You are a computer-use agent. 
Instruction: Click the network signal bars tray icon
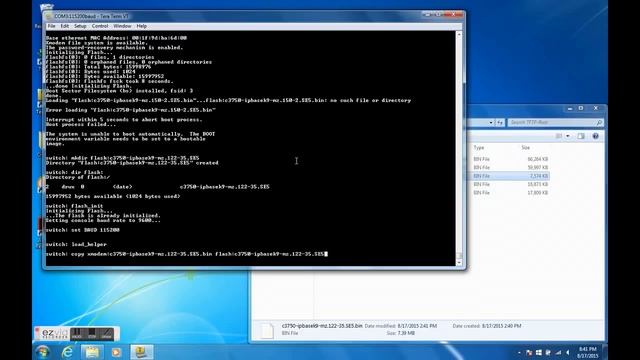(558, 353)
